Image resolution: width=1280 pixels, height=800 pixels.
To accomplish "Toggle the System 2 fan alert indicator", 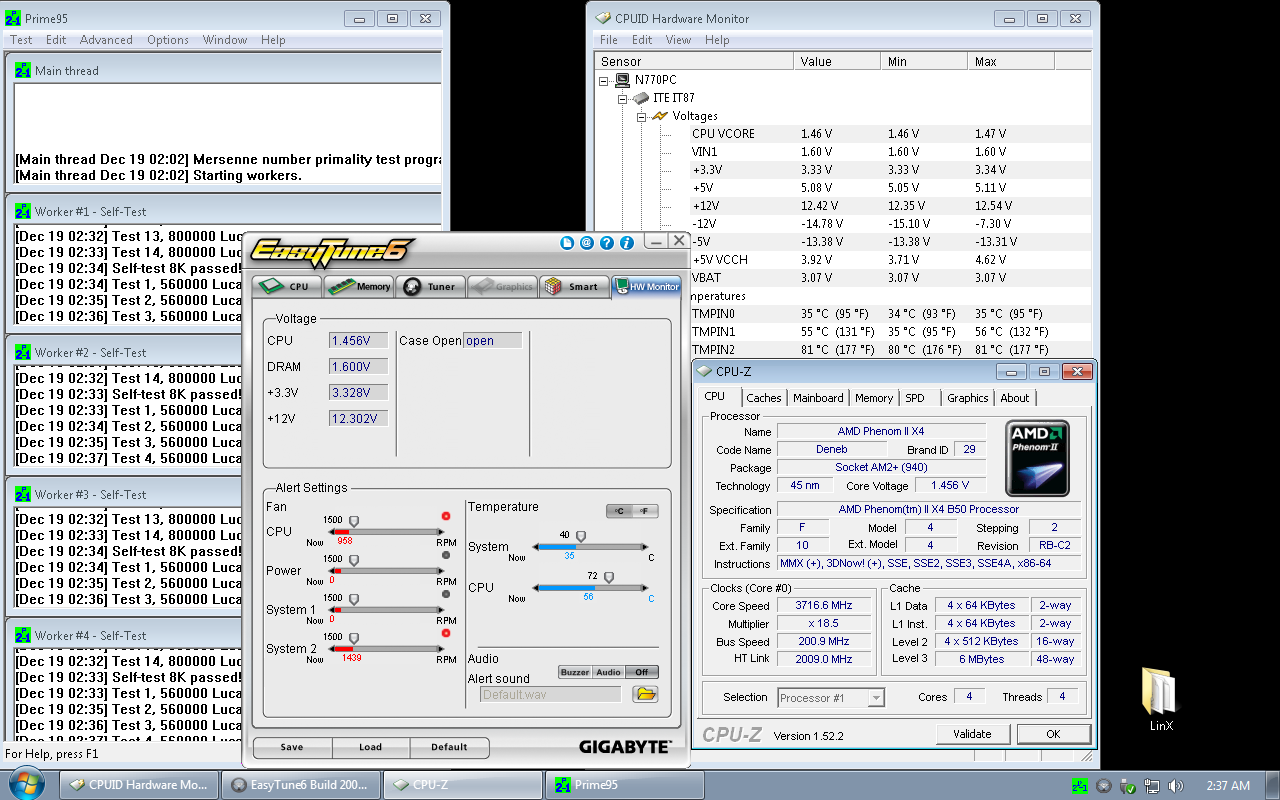I will point(446,633).
